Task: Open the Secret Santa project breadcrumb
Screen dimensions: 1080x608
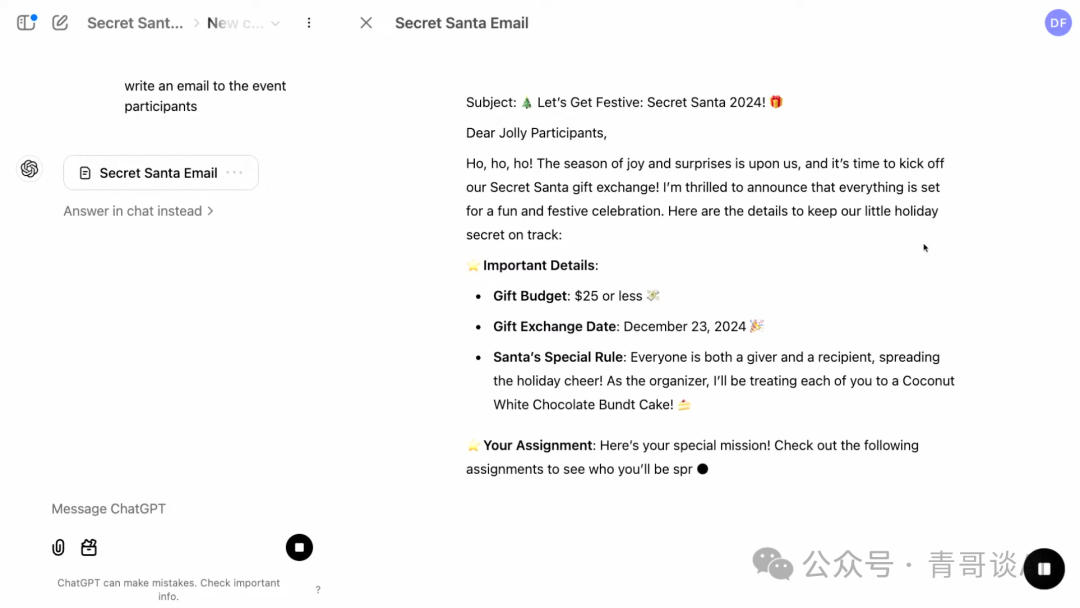Action: (135, 23)
